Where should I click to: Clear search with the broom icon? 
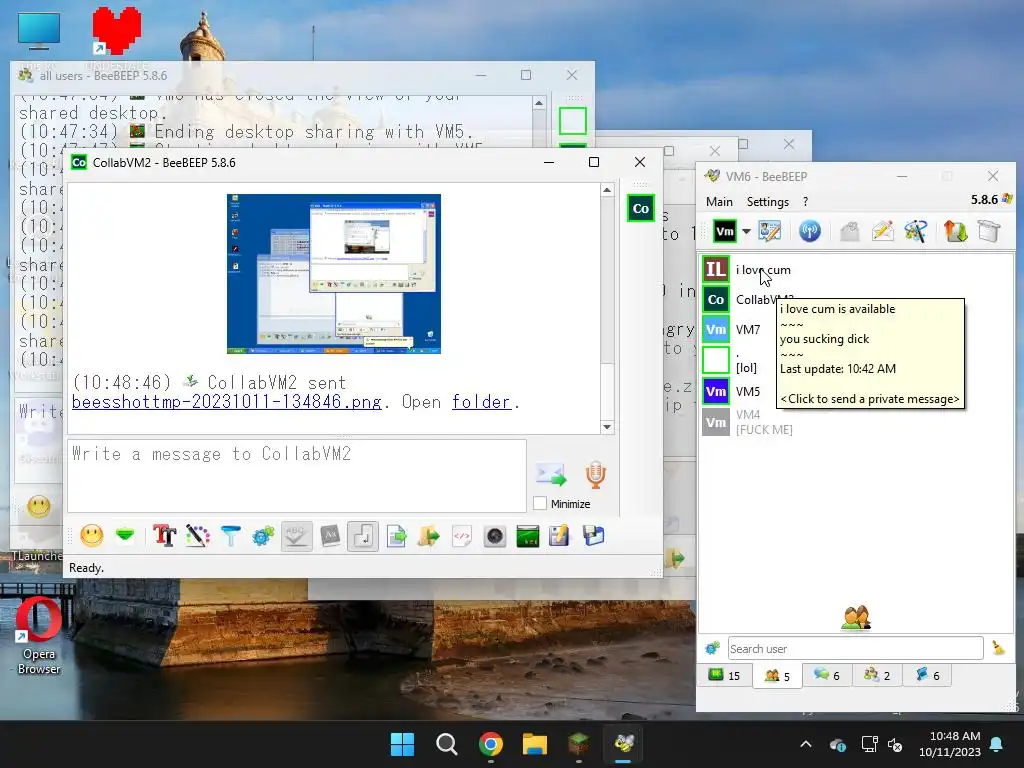pos(998,648)
